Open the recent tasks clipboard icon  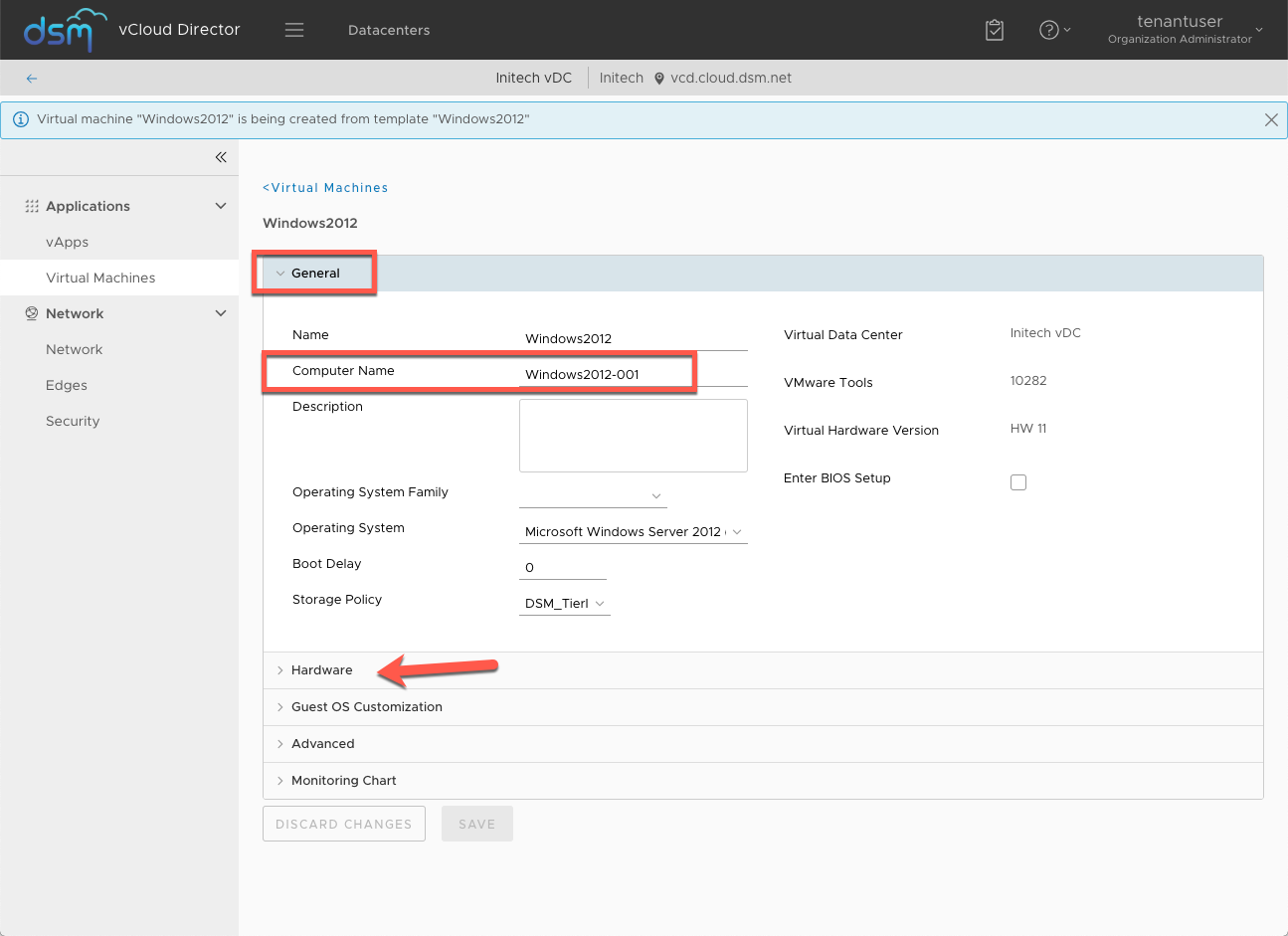click(995, 30)
